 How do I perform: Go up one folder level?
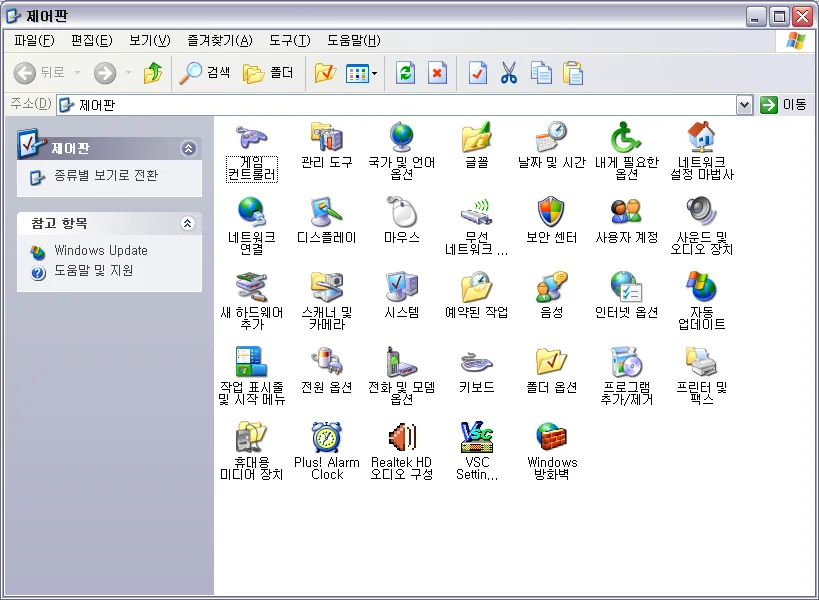click(x=153, y=73)
